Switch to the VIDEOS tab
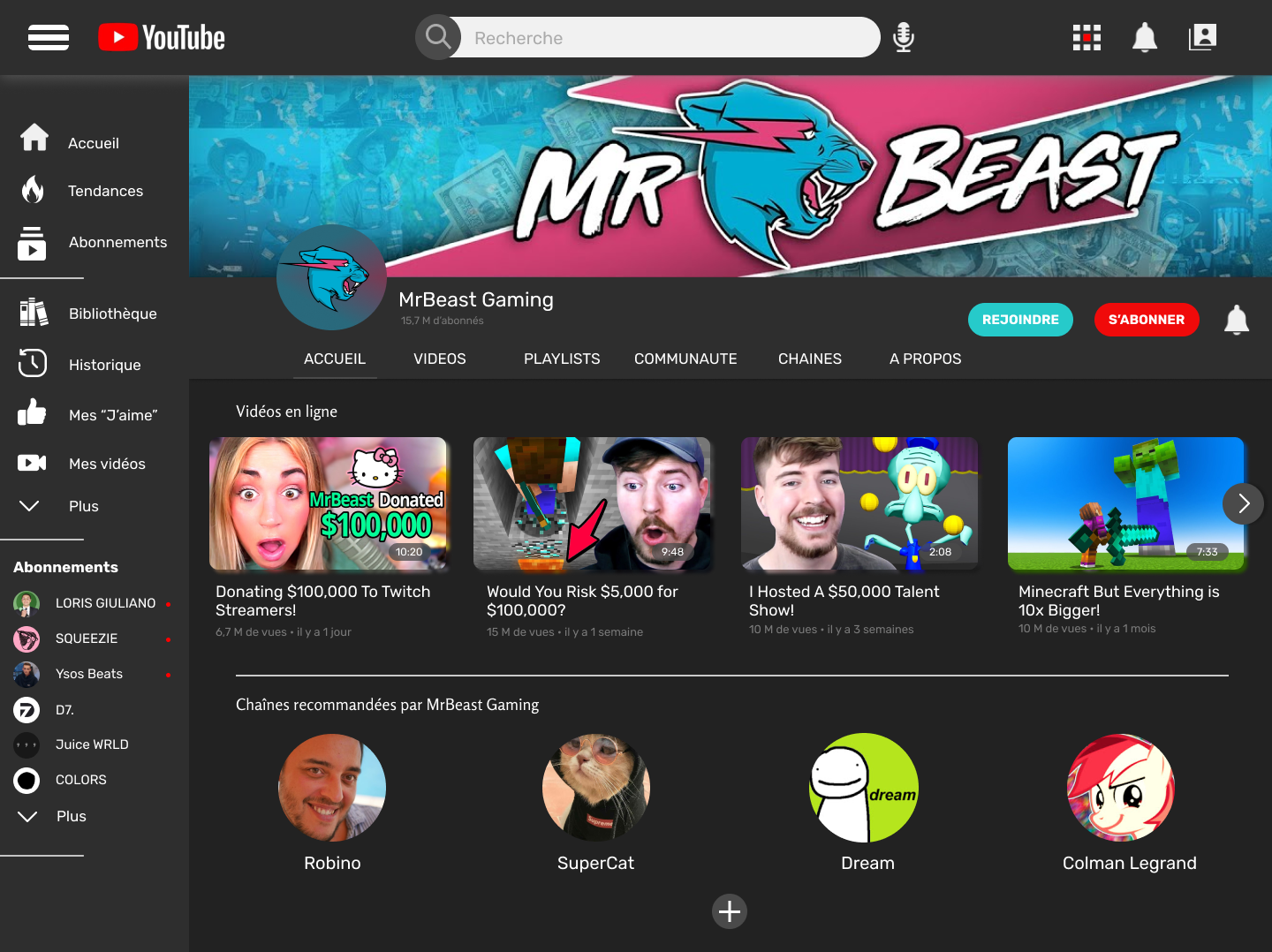The height and width of the screenshot is (952, 1272). point(439,359)
